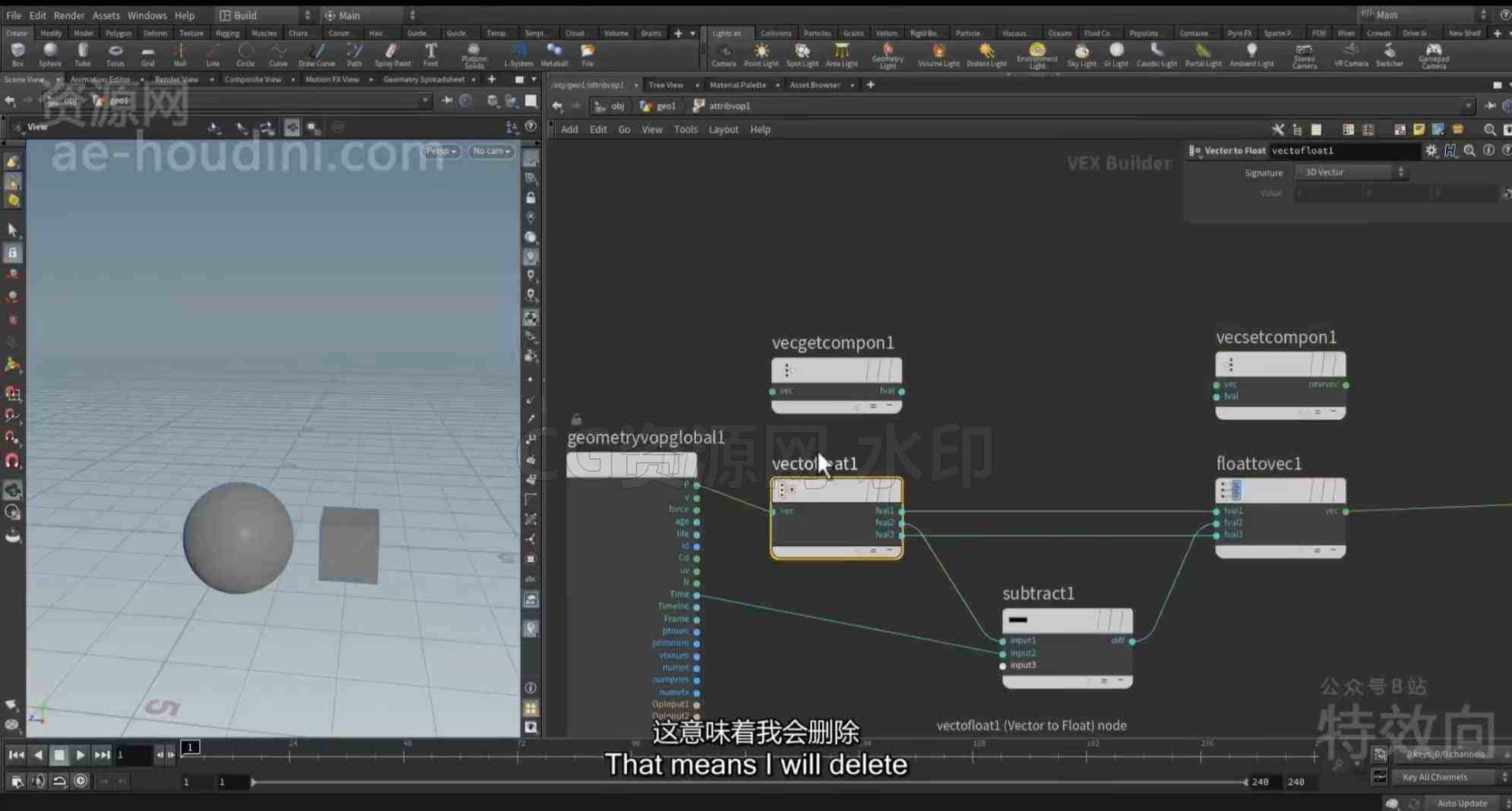Switch to Geometry Spreadsheet tab
Viewport: 1512px width, 811px height.
(423, 79)
